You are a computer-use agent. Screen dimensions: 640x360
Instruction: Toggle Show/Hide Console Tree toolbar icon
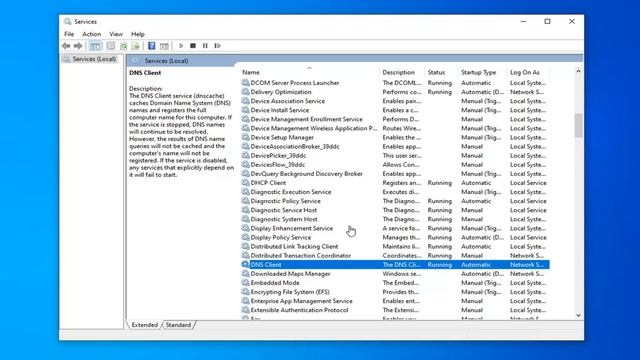(96, 46)
